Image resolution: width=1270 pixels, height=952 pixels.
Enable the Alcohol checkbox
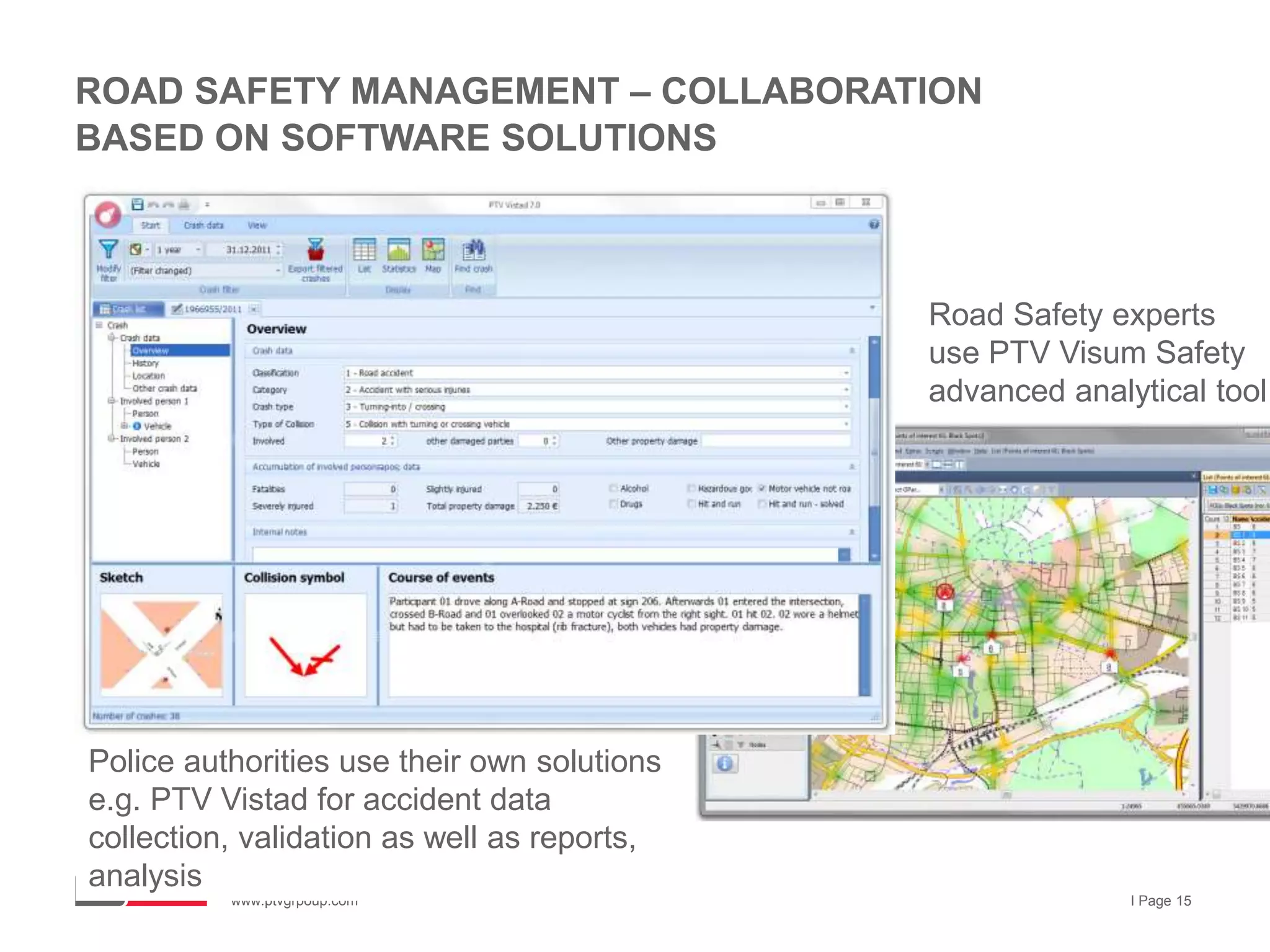613,488
